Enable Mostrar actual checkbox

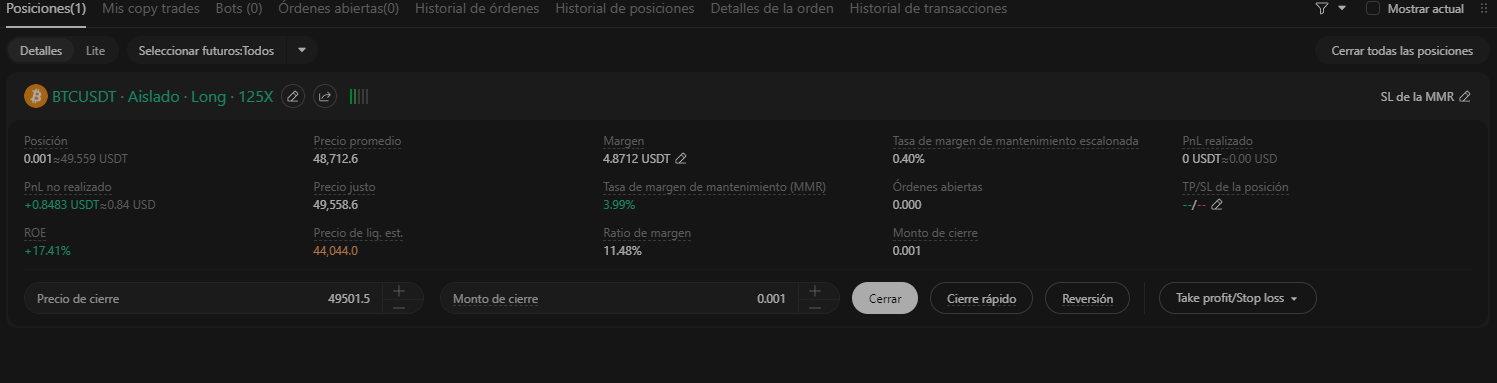pos(1373,8)
